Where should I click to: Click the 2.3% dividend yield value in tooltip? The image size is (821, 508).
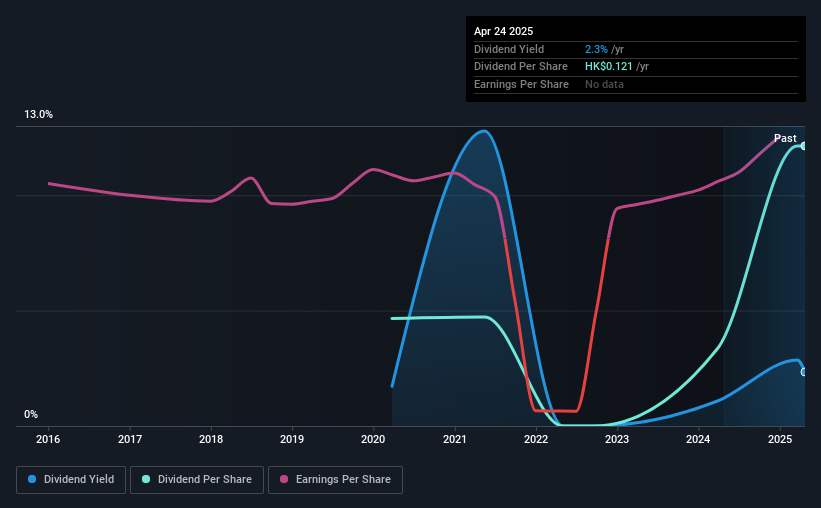[x=596, y=49]
